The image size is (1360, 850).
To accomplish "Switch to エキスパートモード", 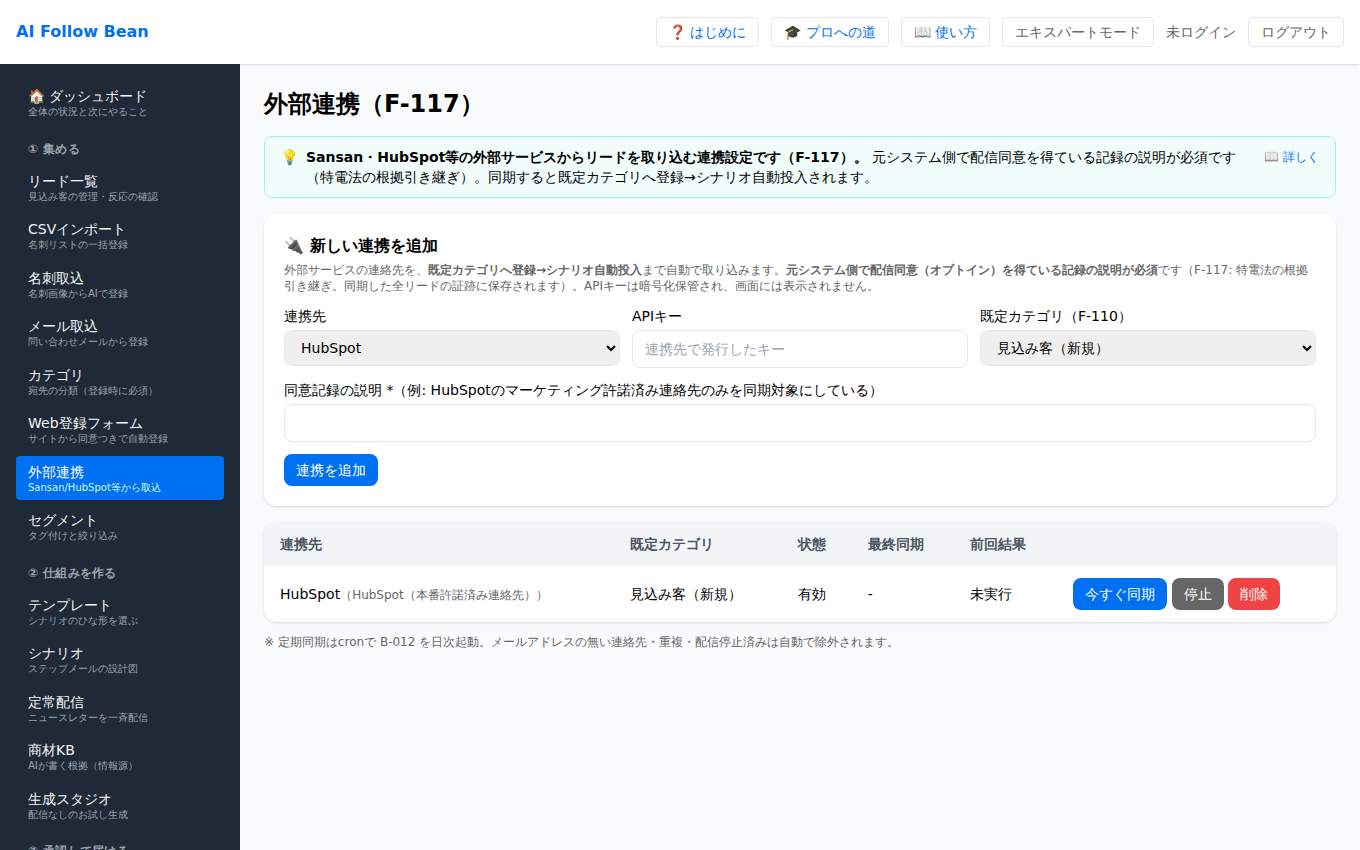I will pyautogui.click(x=1077, y=32).
